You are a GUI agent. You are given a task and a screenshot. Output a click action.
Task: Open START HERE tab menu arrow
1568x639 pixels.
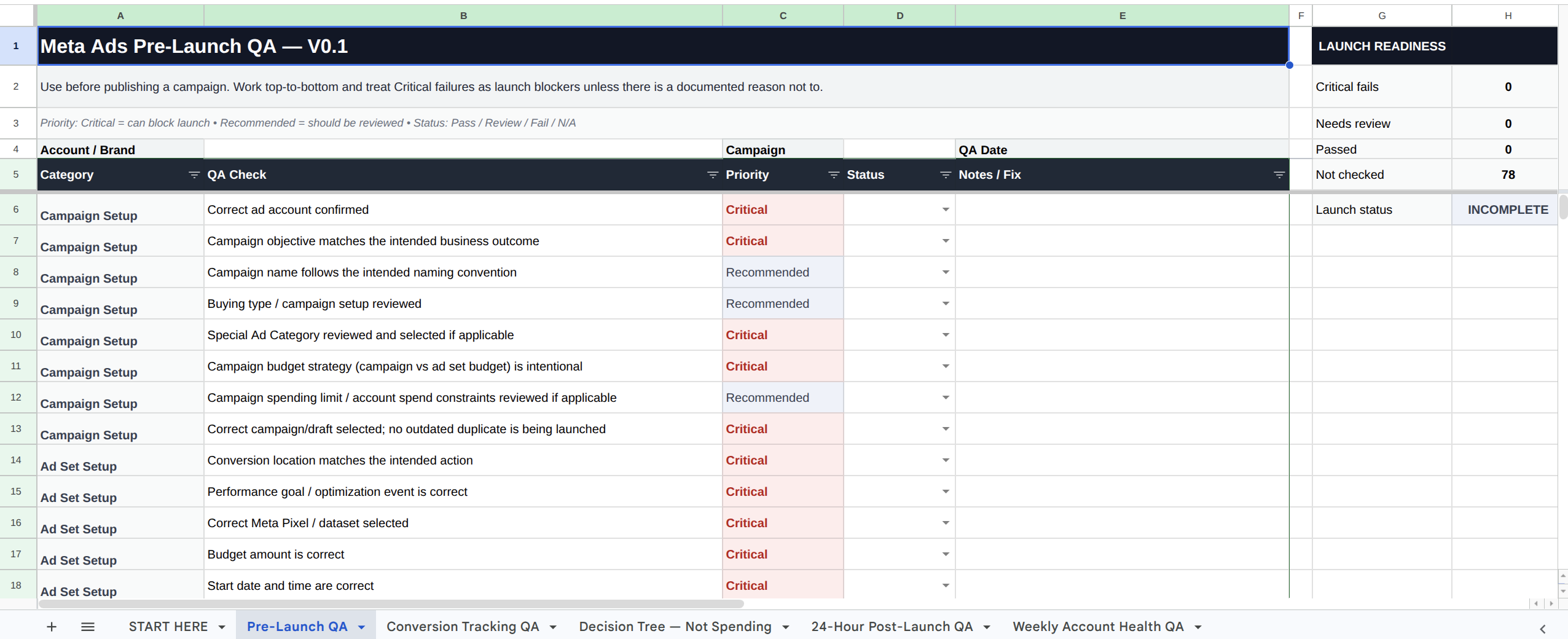pos(222,627)
